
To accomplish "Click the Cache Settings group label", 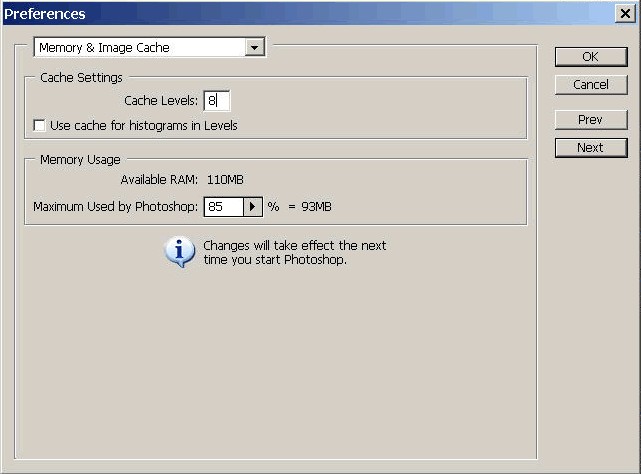I will (81, 78).
